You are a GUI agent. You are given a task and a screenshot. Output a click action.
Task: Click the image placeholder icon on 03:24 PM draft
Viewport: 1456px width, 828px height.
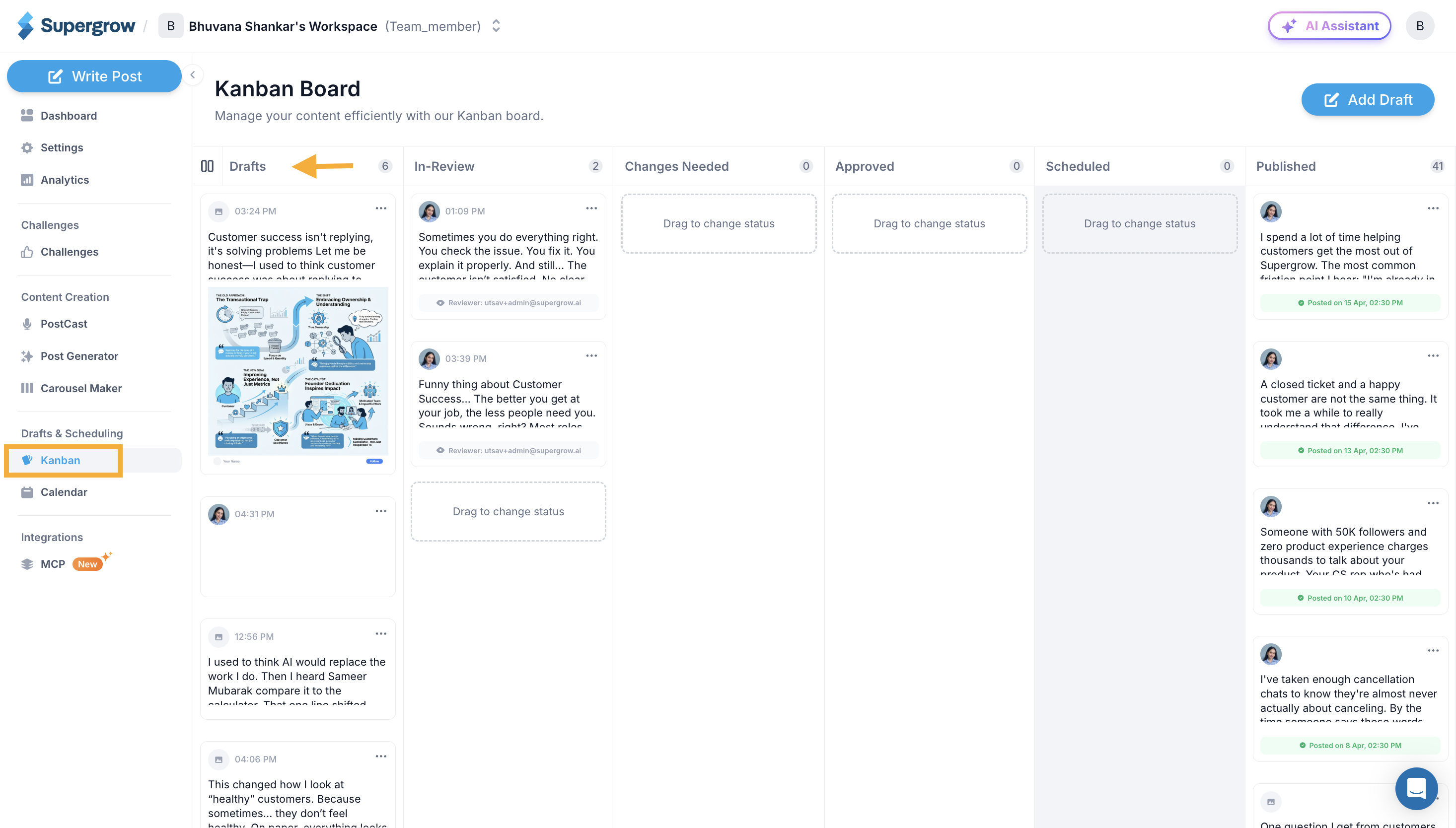pos(218,211)
